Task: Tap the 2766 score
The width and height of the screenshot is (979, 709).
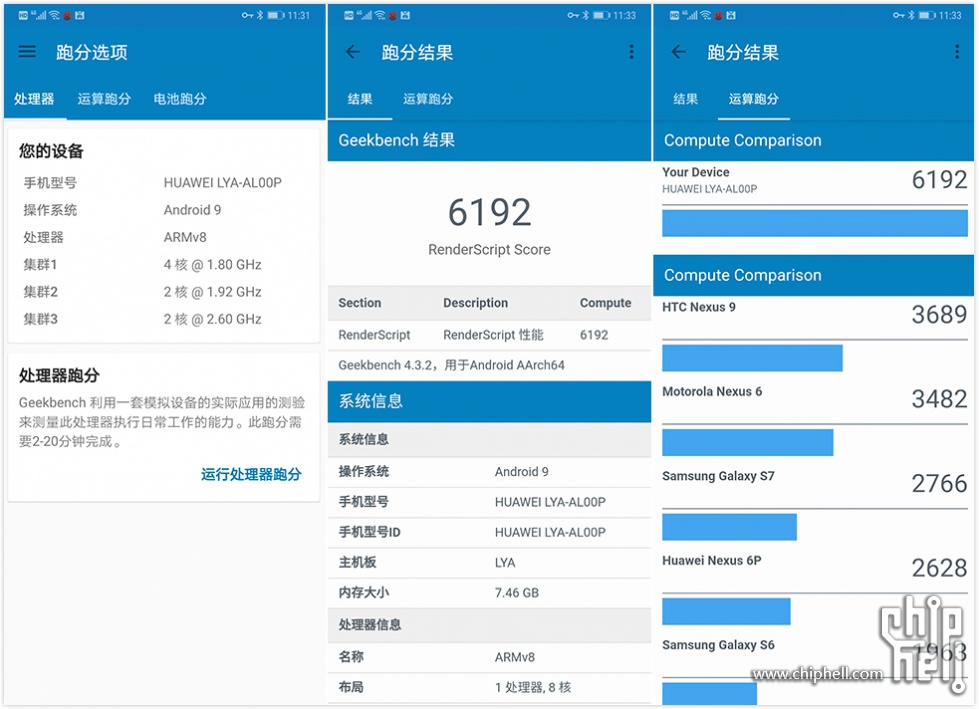Action: tap(939, 484)
